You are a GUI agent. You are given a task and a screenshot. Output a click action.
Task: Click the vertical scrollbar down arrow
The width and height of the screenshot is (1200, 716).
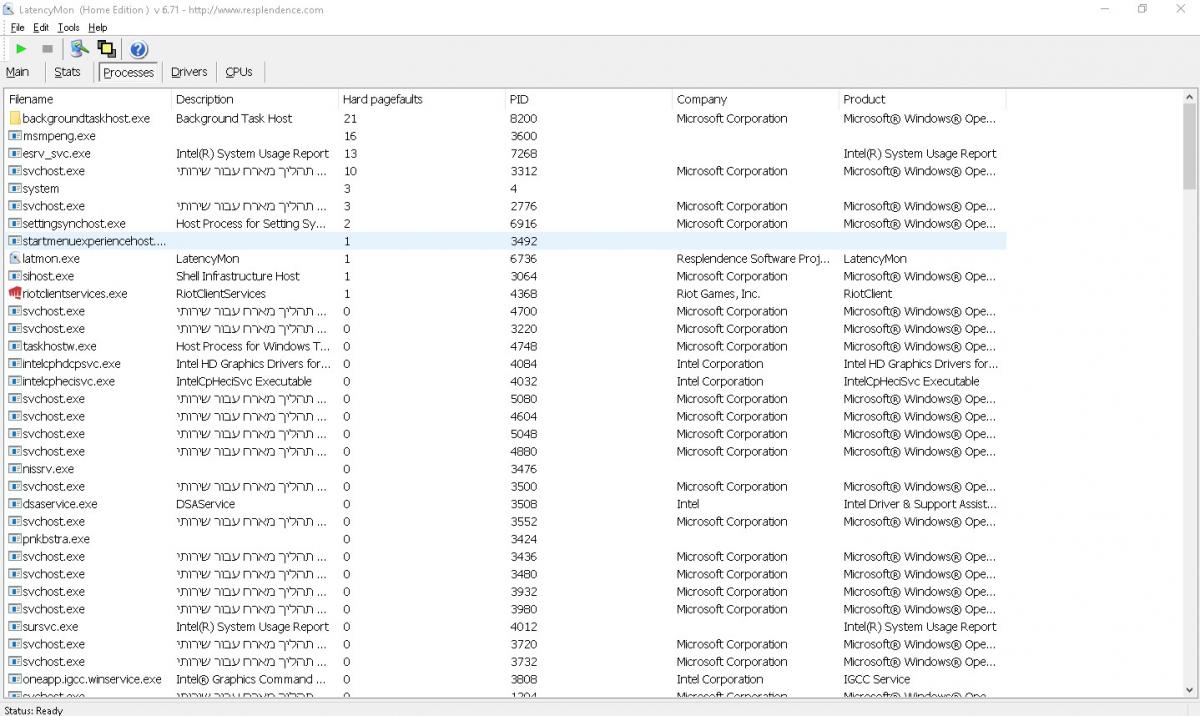pos(1190,690)
